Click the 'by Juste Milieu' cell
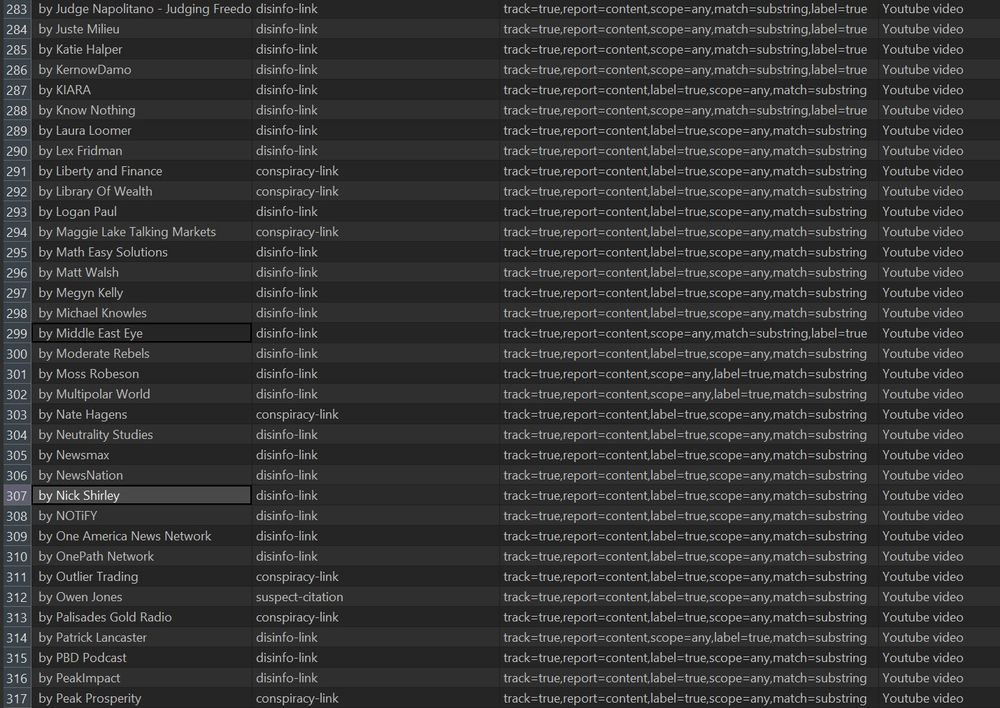1000x708 pixels. click(142, 29)
